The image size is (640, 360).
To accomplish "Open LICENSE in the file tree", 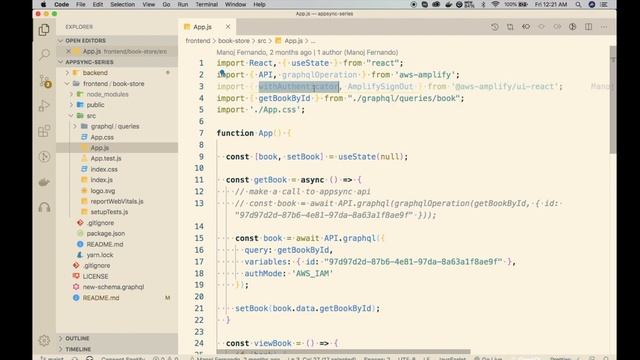I will coord(96,276).
